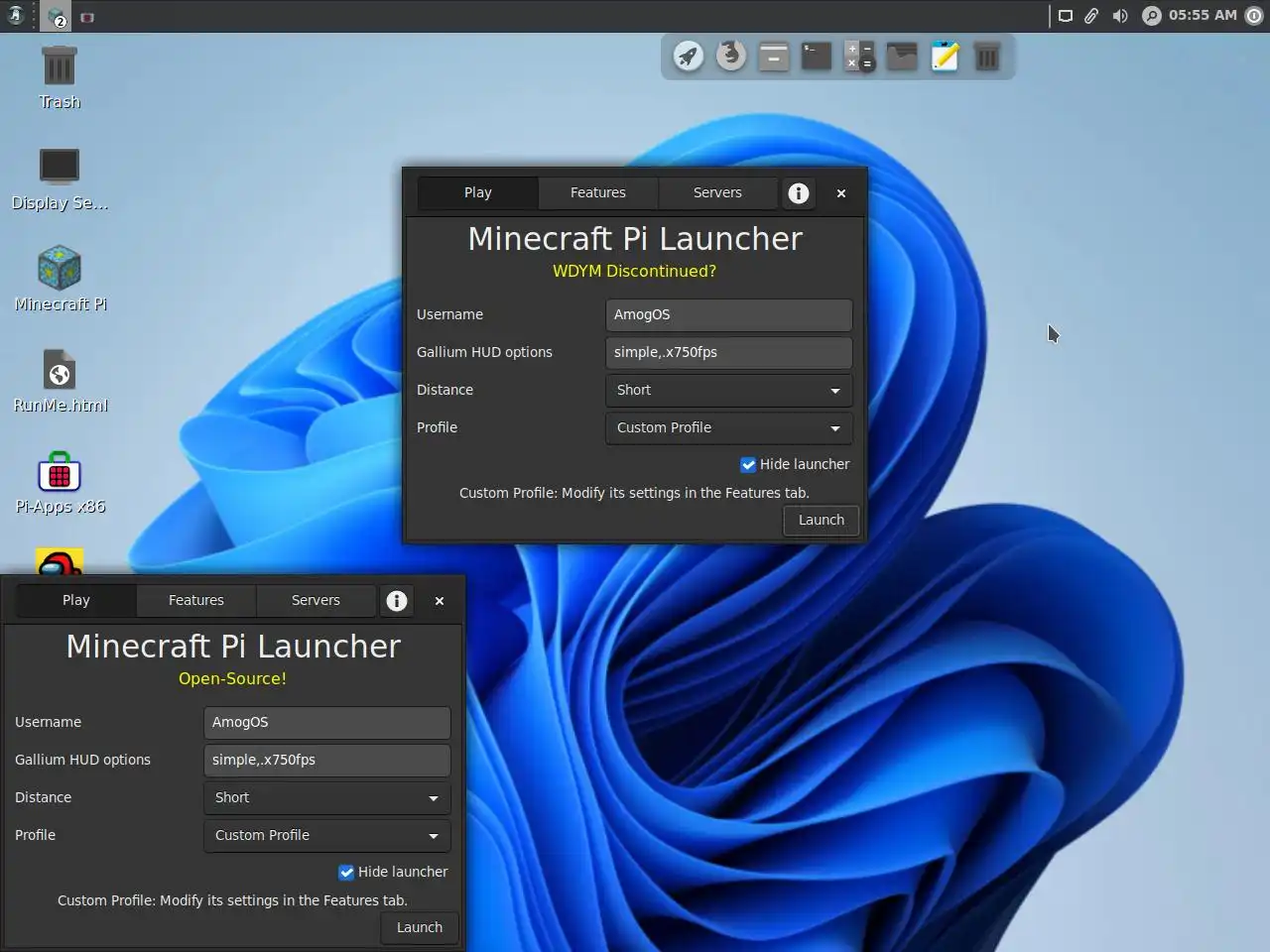Click Launch in the WDYM Discontinued window

pos(821,521)
